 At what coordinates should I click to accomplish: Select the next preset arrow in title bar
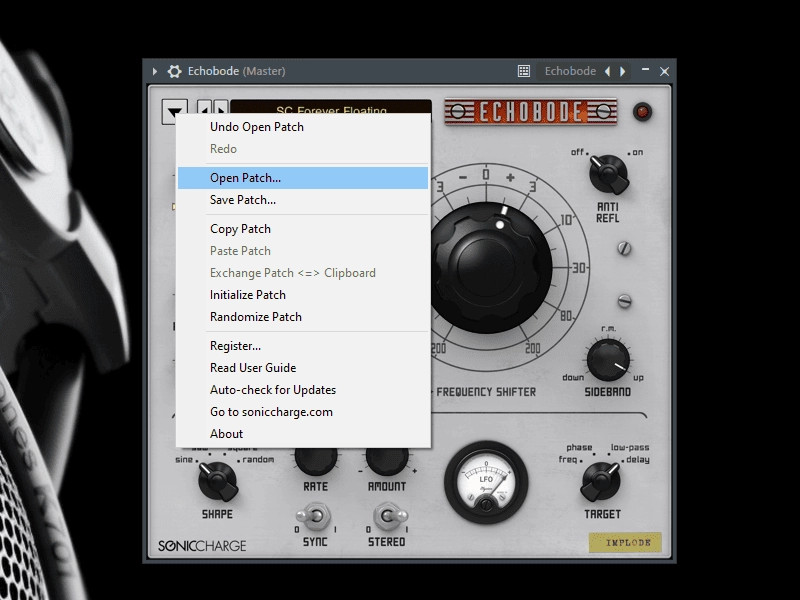[622, 71]
